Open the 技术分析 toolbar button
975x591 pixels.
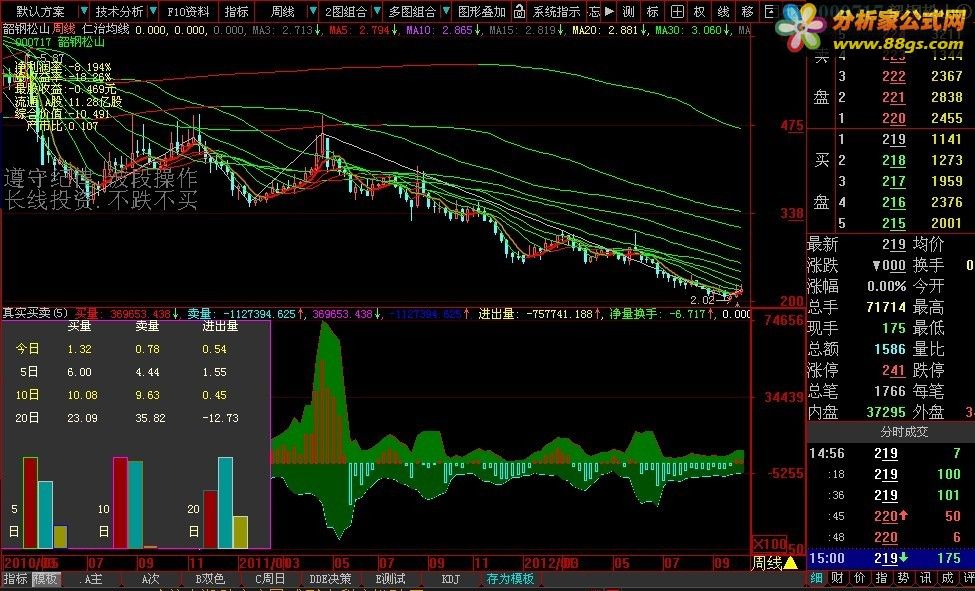119,11
